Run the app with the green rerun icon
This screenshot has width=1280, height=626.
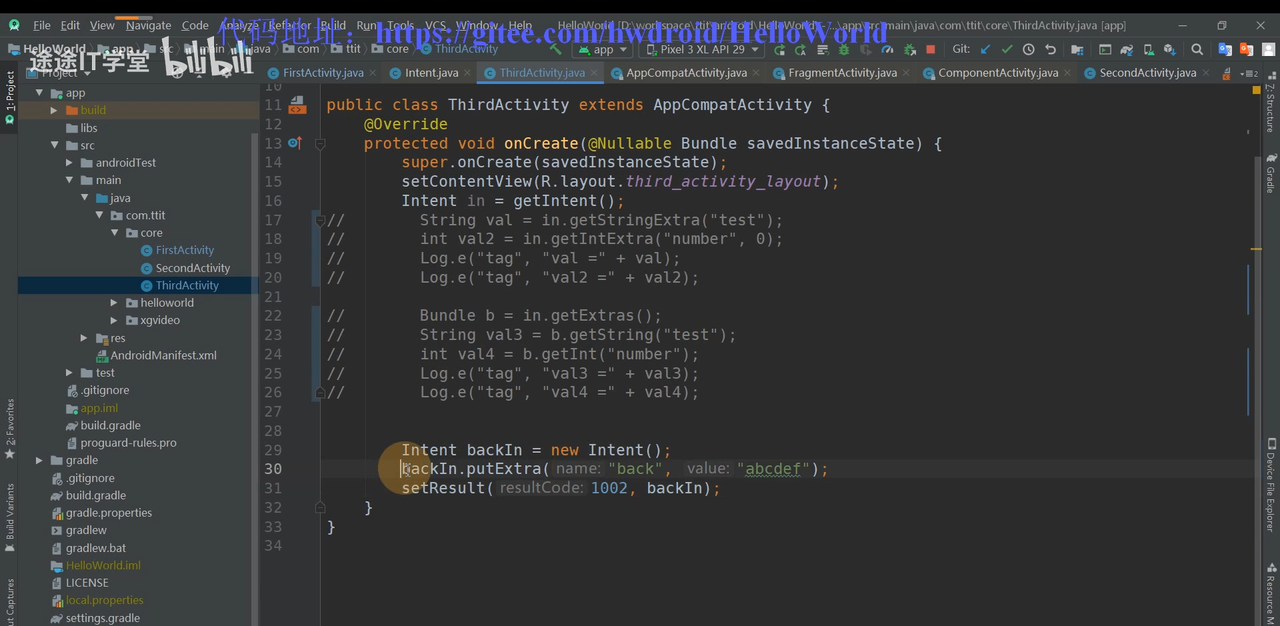[779, 49]
